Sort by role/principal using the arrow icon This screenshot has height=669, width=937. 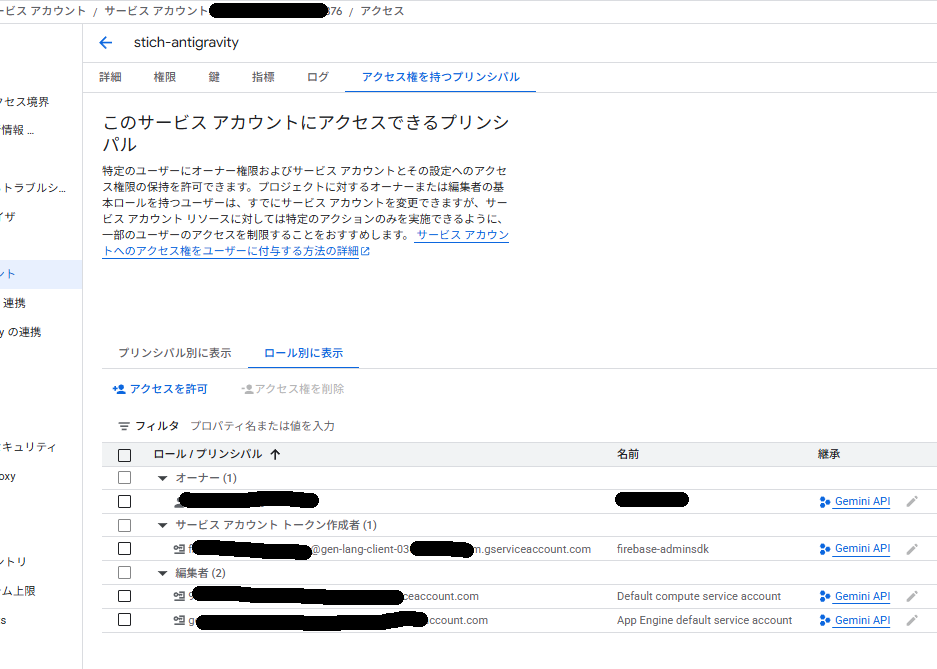(x=276, y=454)
